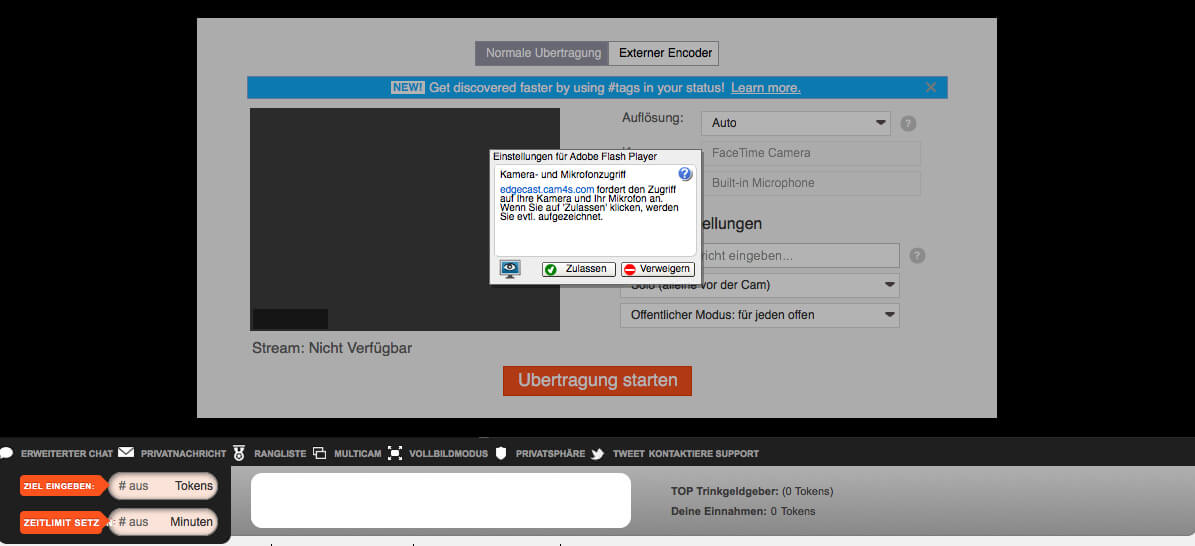
Task: Allow camera access with Zulassen
Action: [578, 269]
